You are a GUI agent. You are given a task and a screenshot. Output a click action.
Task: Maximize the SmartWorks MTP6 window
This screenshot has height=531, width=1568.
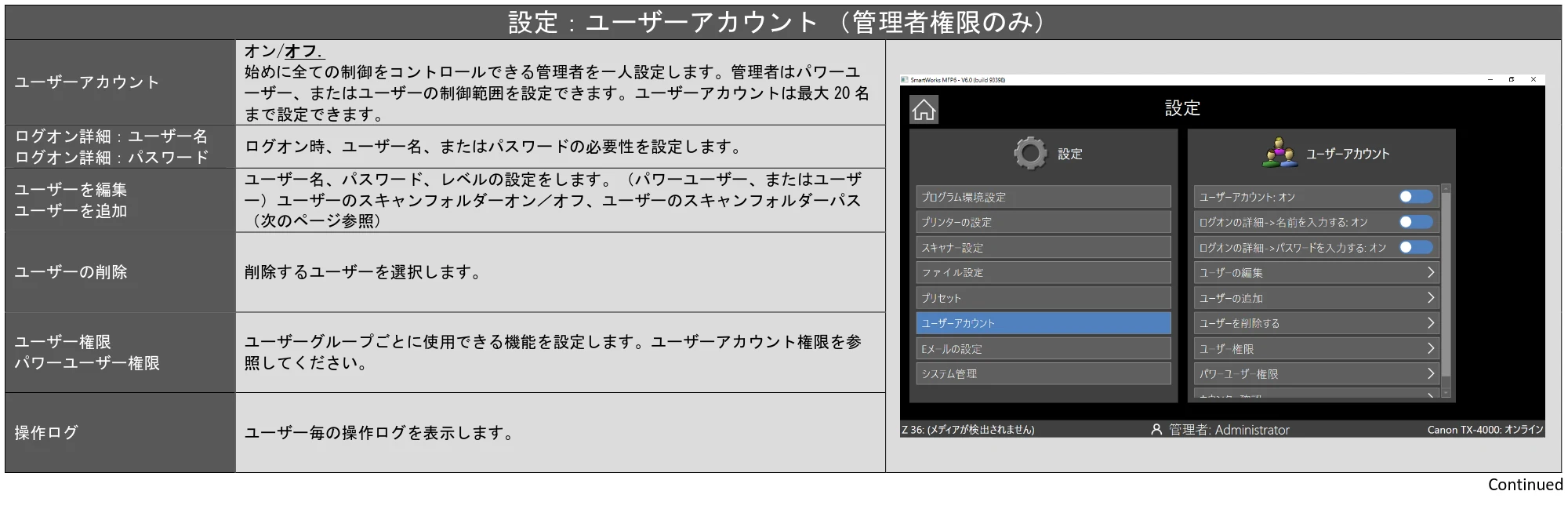pos(1512,79)
